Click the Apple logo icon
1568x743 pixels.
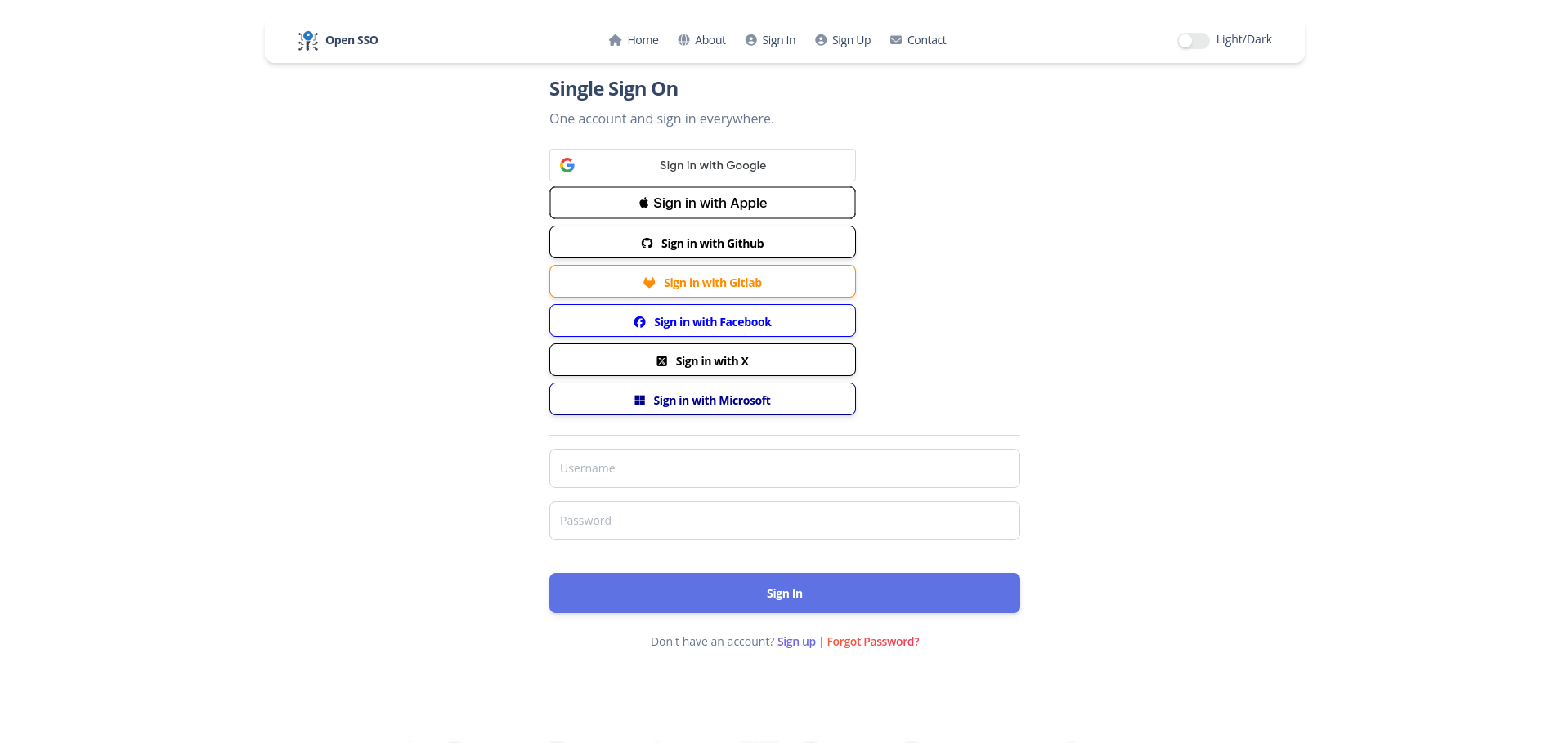643,202
